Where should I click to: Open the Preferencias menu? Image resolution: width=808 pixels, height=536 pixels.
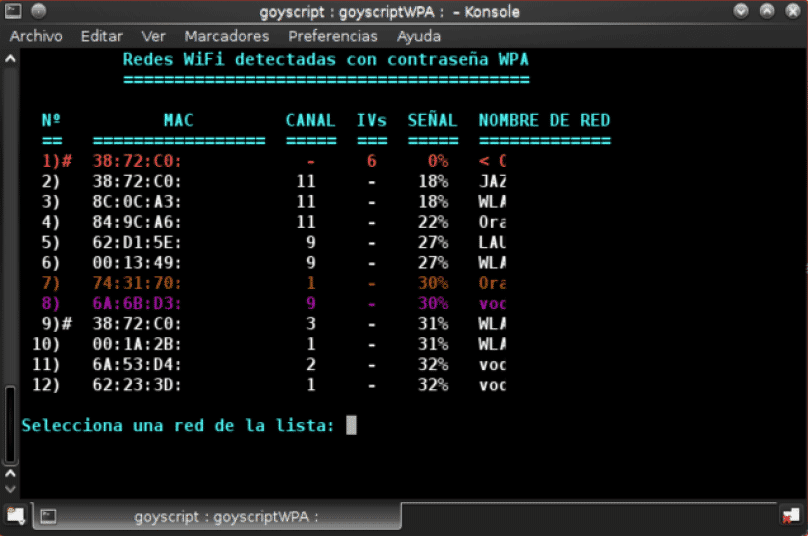point(332,36)
